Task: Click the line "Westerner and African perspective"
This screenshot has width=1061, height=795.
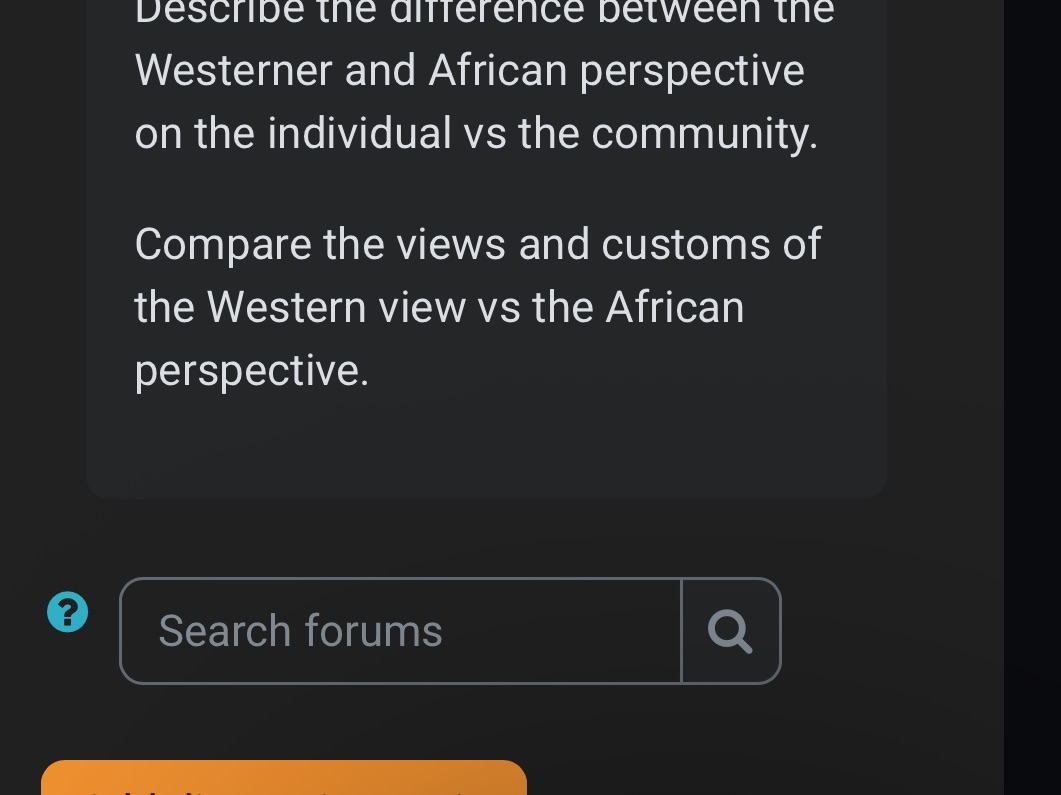Action: (x=469, y=70)
